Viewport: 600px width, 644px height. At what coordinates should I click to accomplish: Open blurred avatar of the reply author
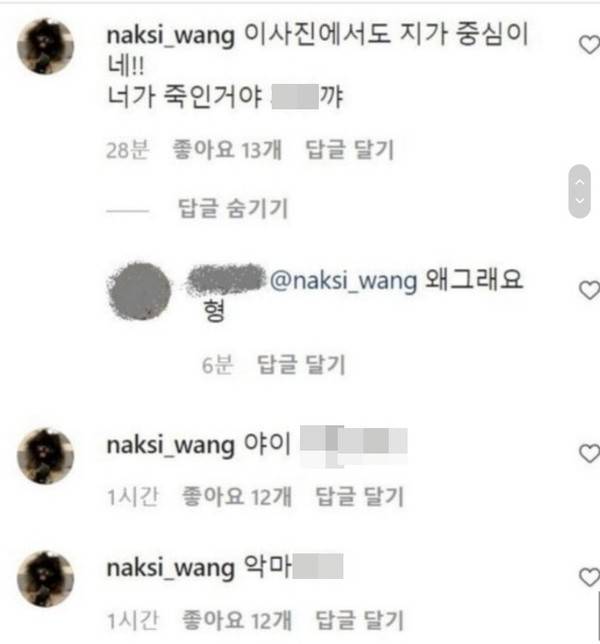139,291
